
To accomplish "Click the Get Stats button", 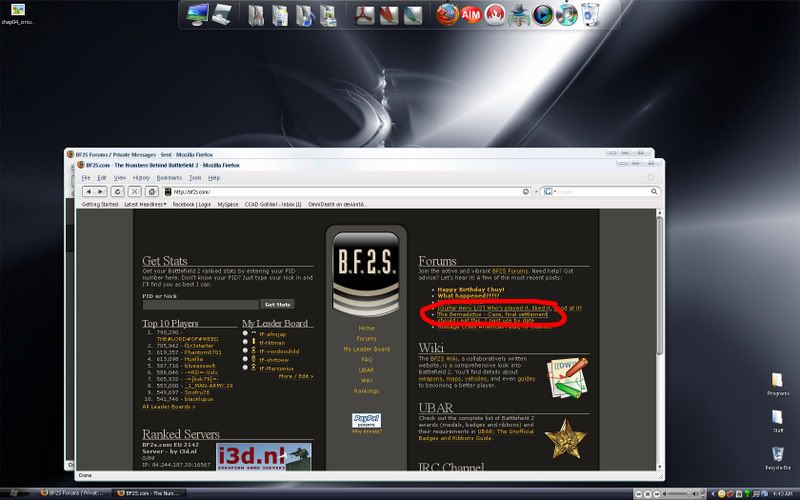I will (x=277, y=305).
